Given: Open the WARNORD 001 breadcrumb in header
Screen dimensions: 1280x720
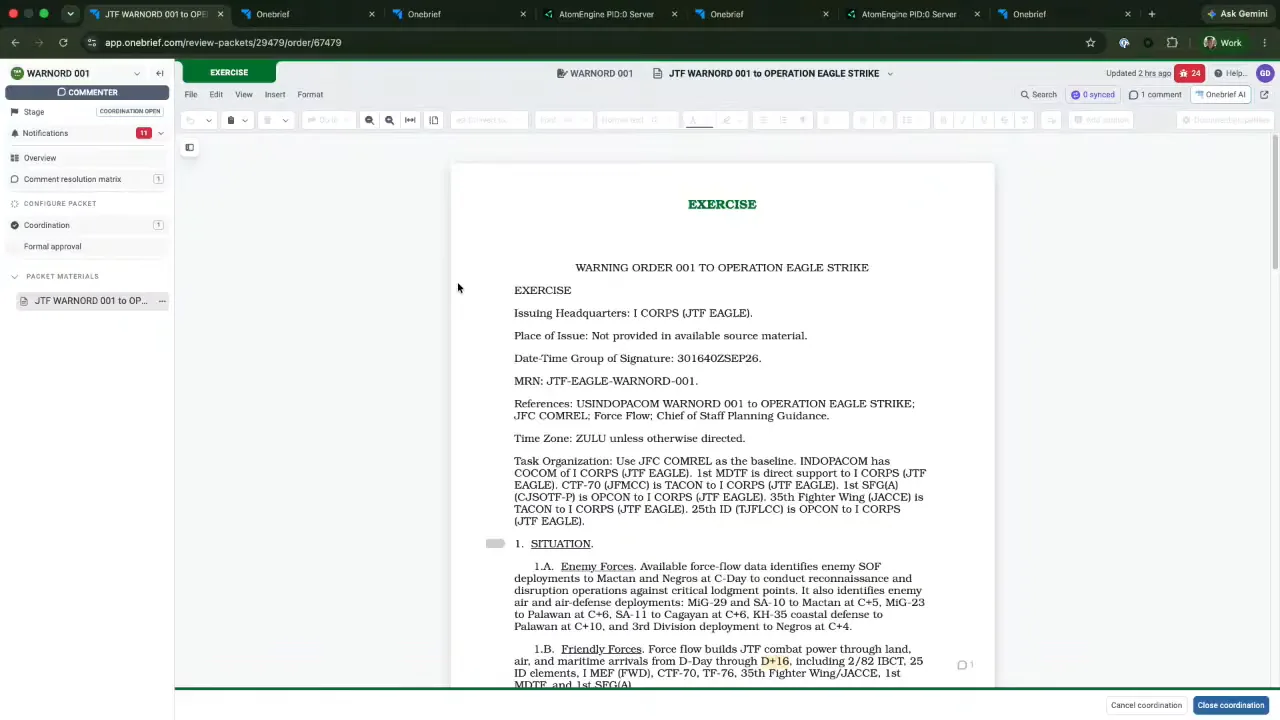Looking at the screenshot, I should (595, 73).
